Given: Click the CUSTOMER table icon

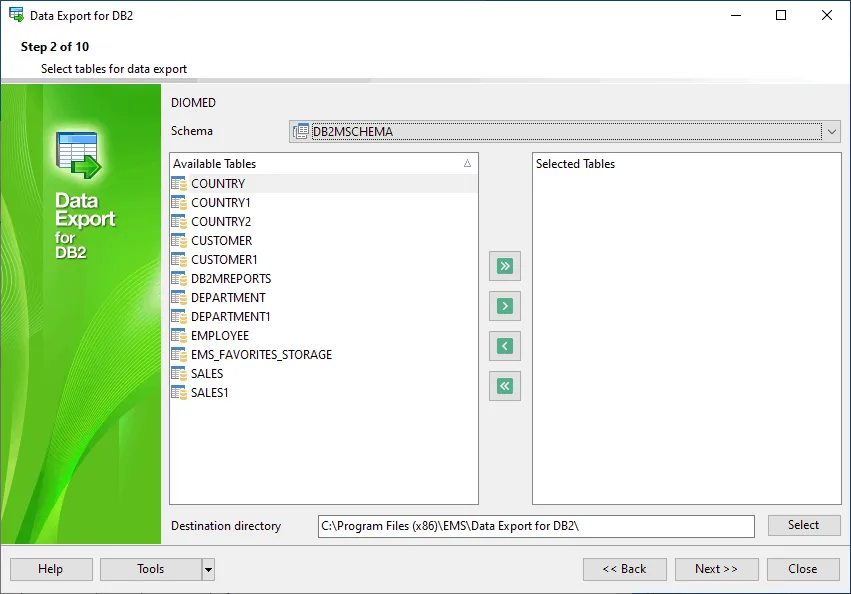Looking at the screenshot, I should (x=179, y=241).
